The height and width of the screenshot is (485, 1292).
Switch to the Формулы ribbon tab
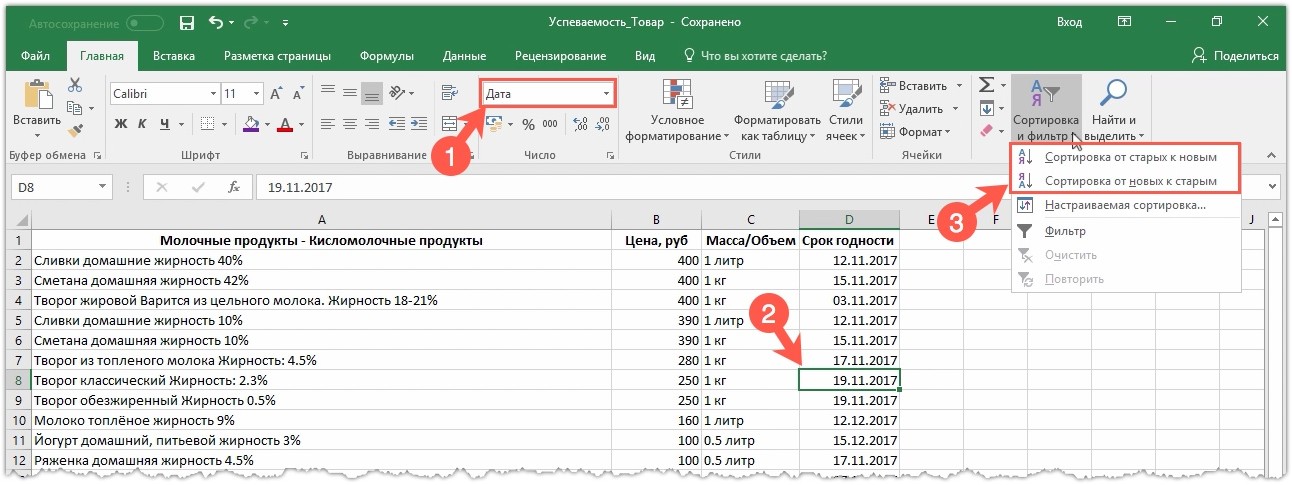click(x=386, y=56)
